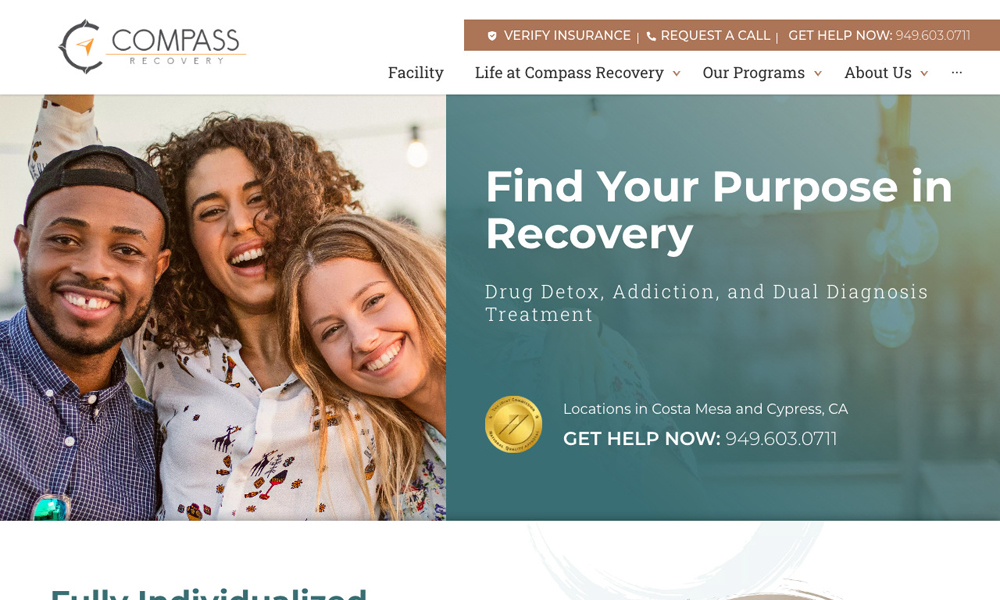Click the compass arrow emblem in the logo

[81, 47]
